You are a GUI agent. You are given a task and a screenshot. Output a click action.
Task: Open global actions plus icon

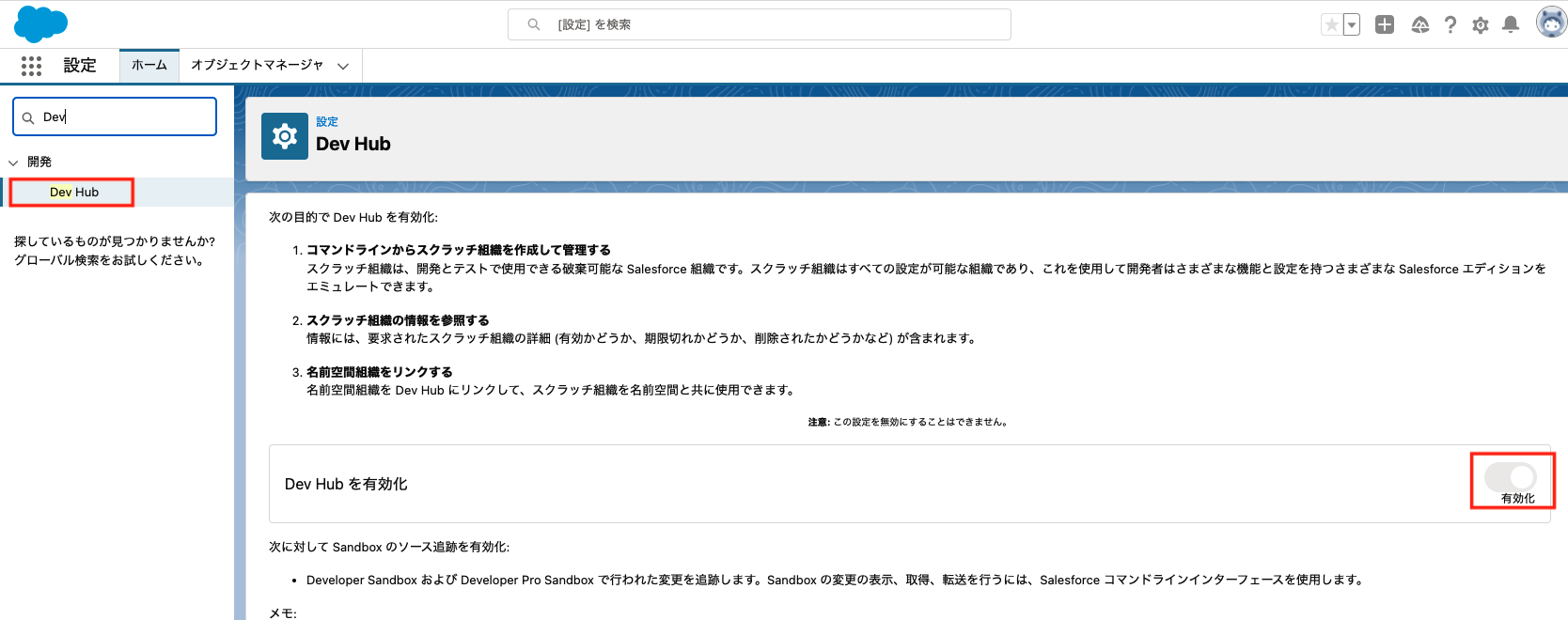pyautogui.click(x=1385, y=24)
